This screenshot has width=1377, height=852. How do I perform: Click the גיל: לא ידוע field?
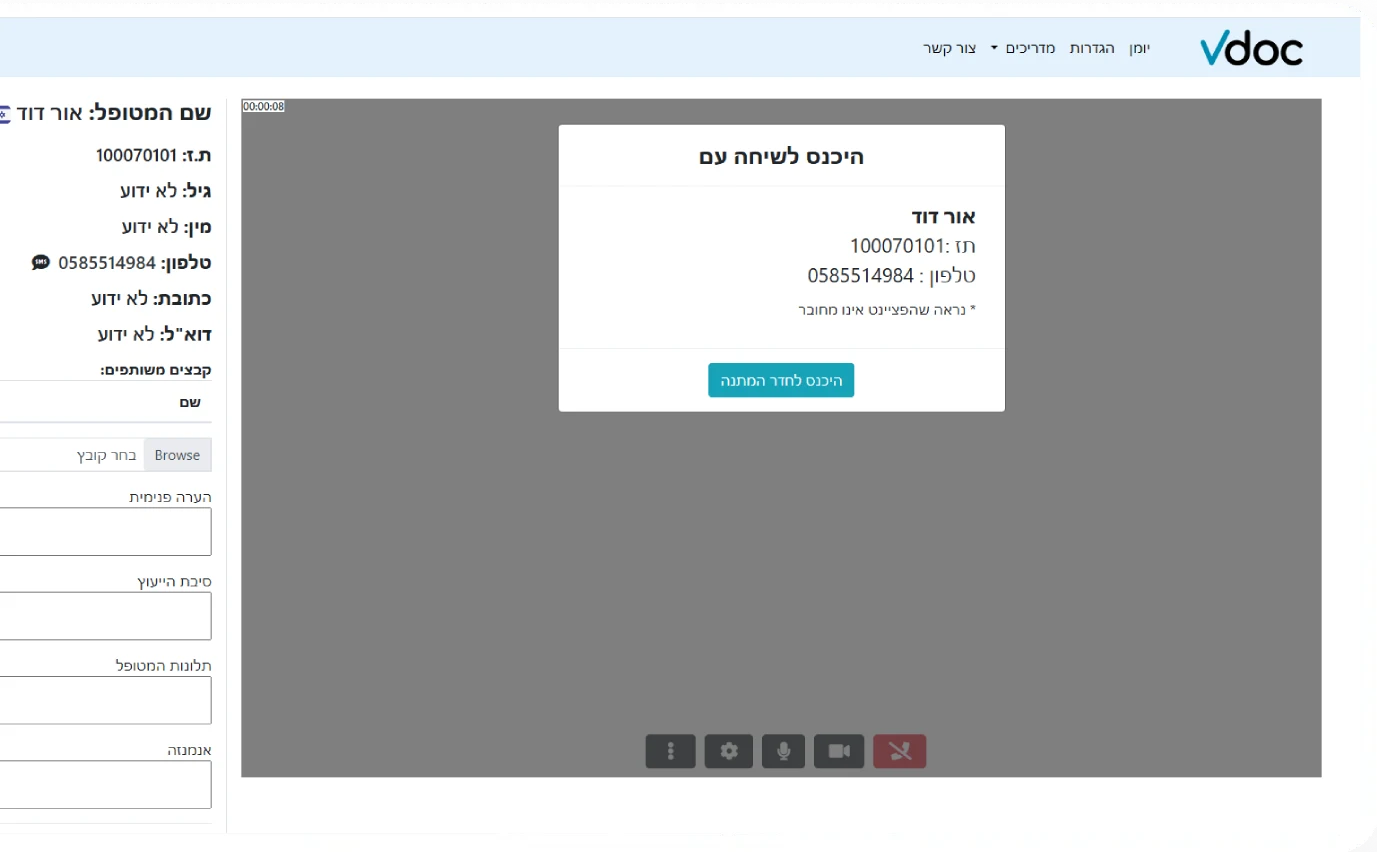[x=165, y=191]
